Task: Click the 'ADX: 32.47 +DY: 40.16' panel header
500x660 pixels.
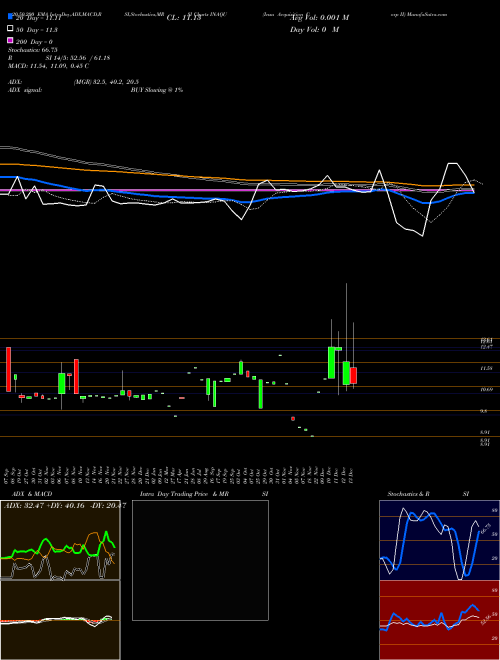Action: (x=45, y=506)
